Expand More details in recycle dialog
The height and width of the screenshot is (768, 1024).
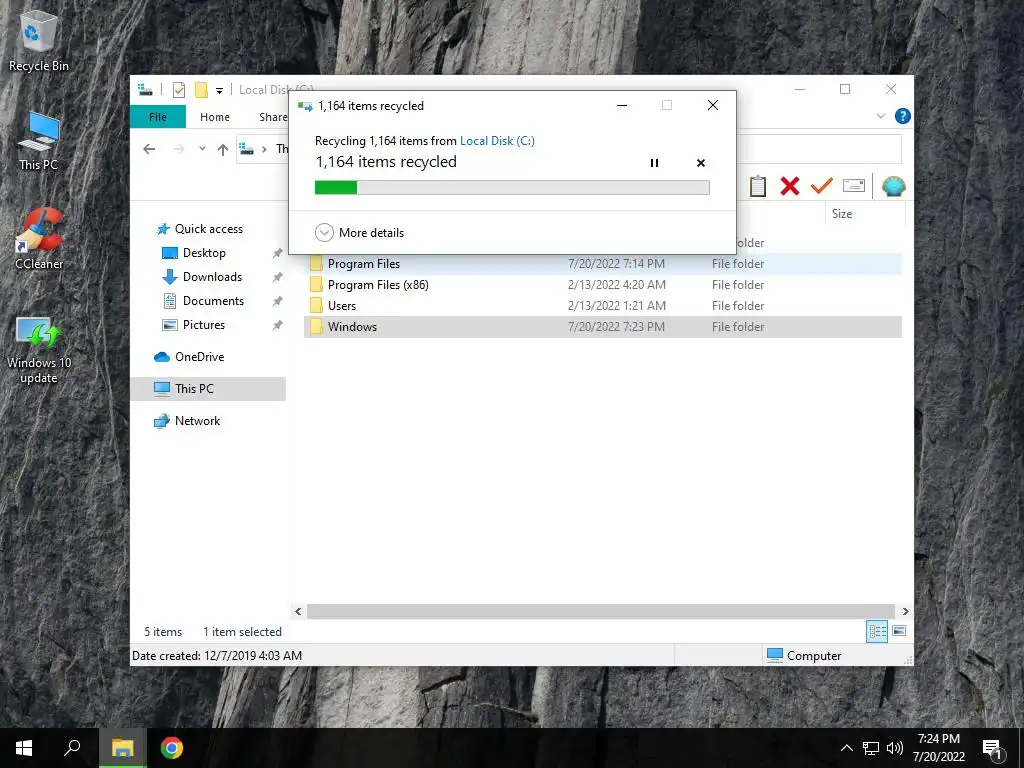click(x=359, y=232)
